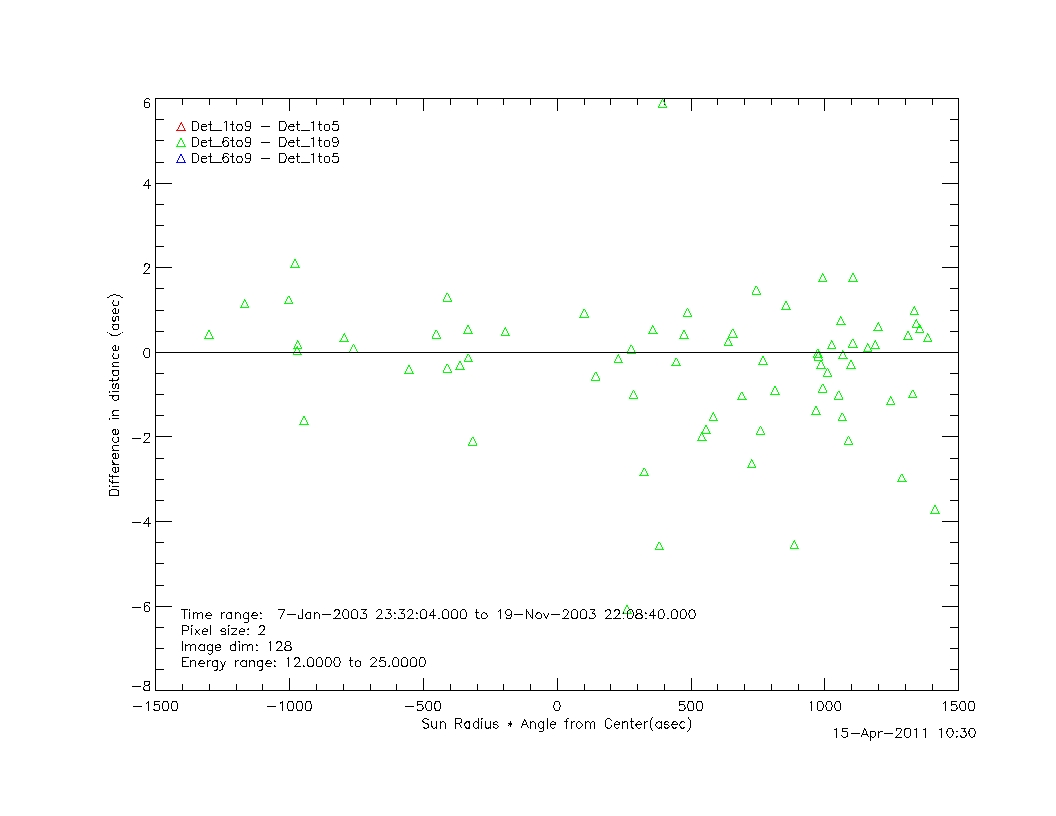Click the blue triangle legend marker
This screenshot has height=816, width=1056.
[181, 159]
